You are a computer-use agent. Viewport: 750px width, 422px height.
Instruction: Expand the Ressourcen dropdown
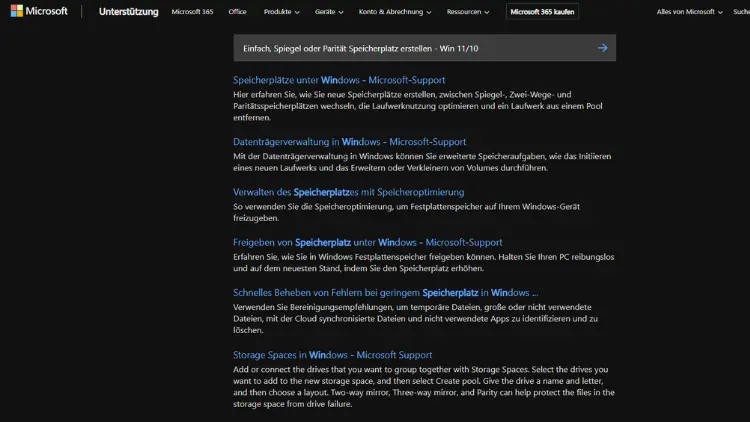(468, 11)
